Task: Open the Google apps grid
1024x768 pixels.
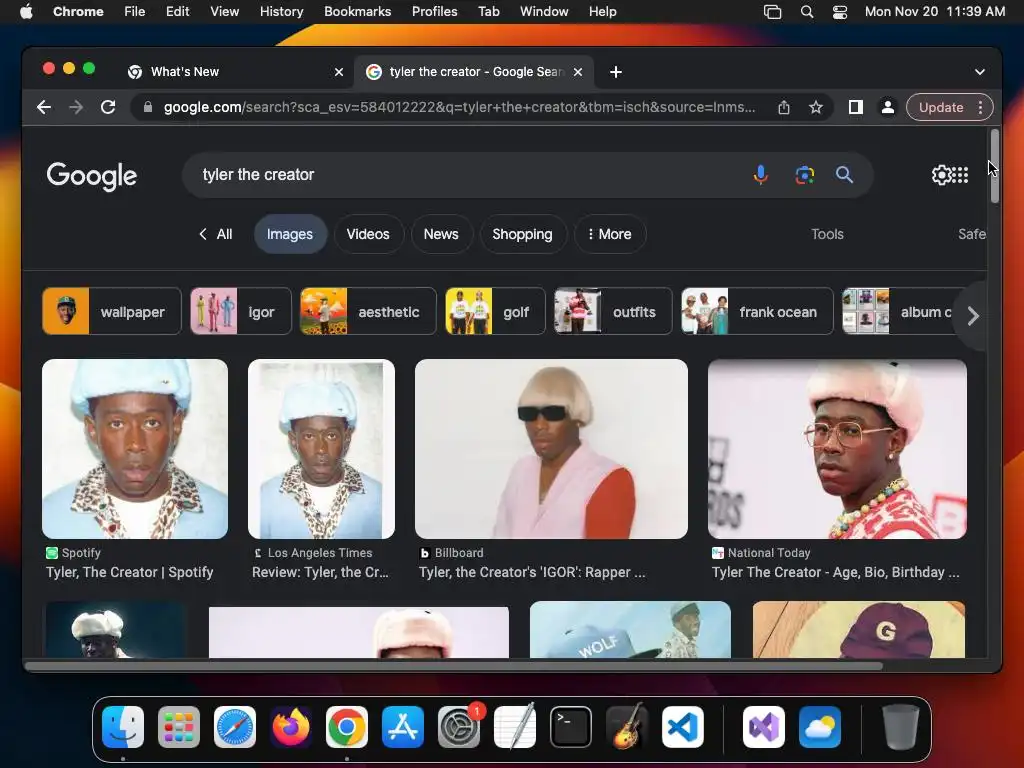Action: pos(960,174)
